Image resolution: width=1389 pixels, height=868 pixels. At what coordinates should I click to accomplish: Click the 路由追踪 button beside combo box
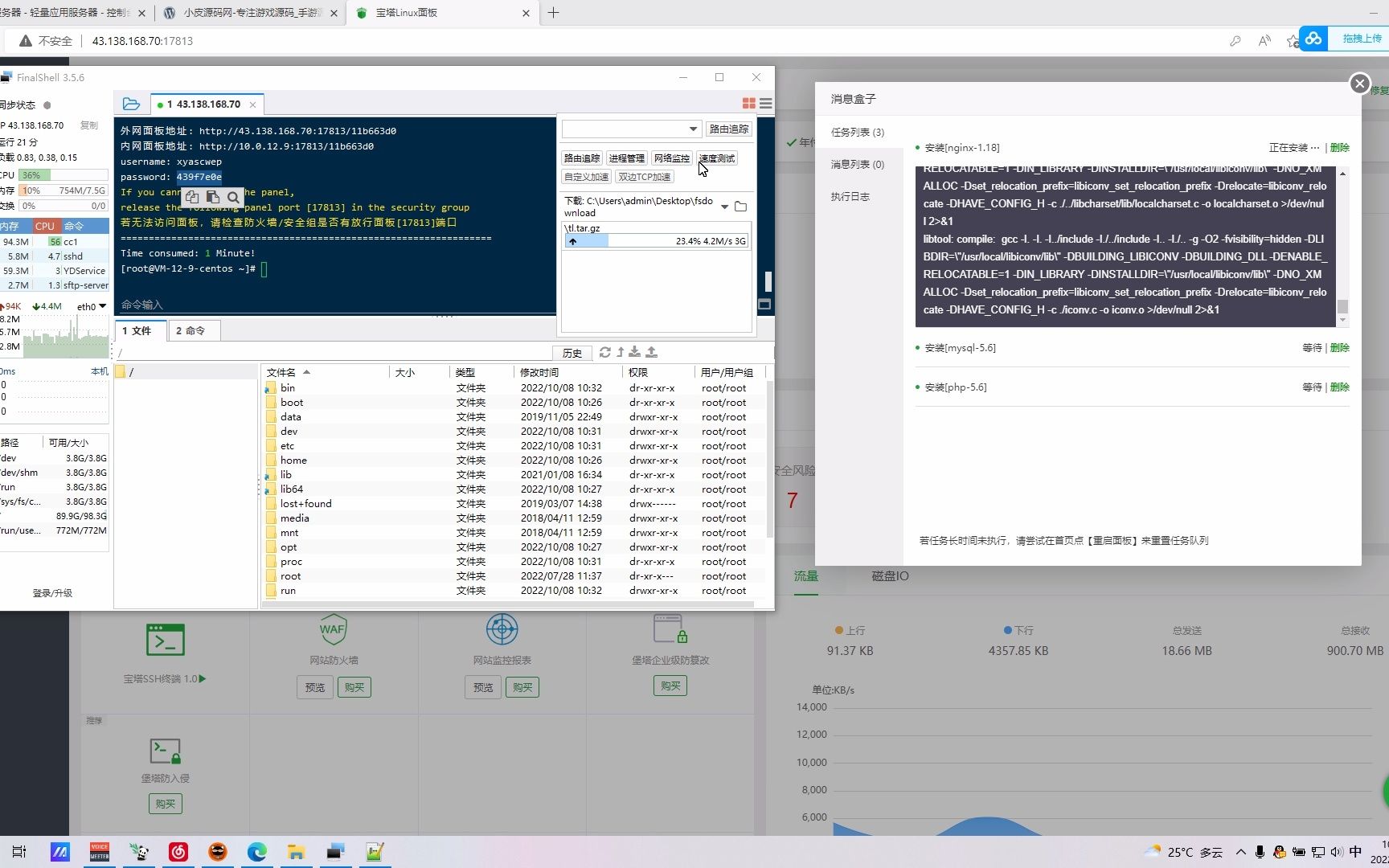(x=729, y=129)
